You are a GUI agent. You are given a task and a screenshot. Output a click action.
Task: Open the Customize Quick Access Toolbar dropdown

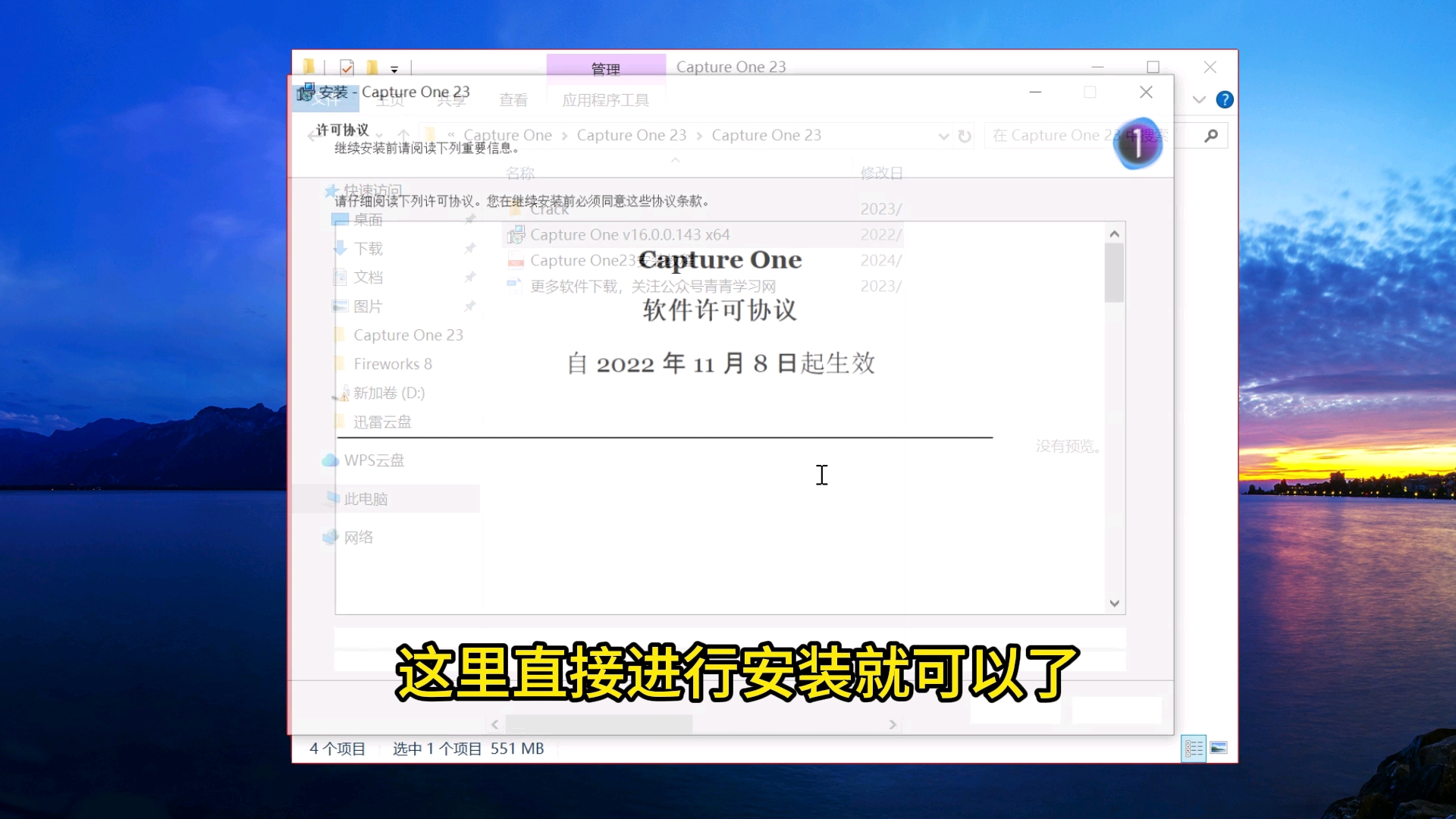tap(394, 69)
